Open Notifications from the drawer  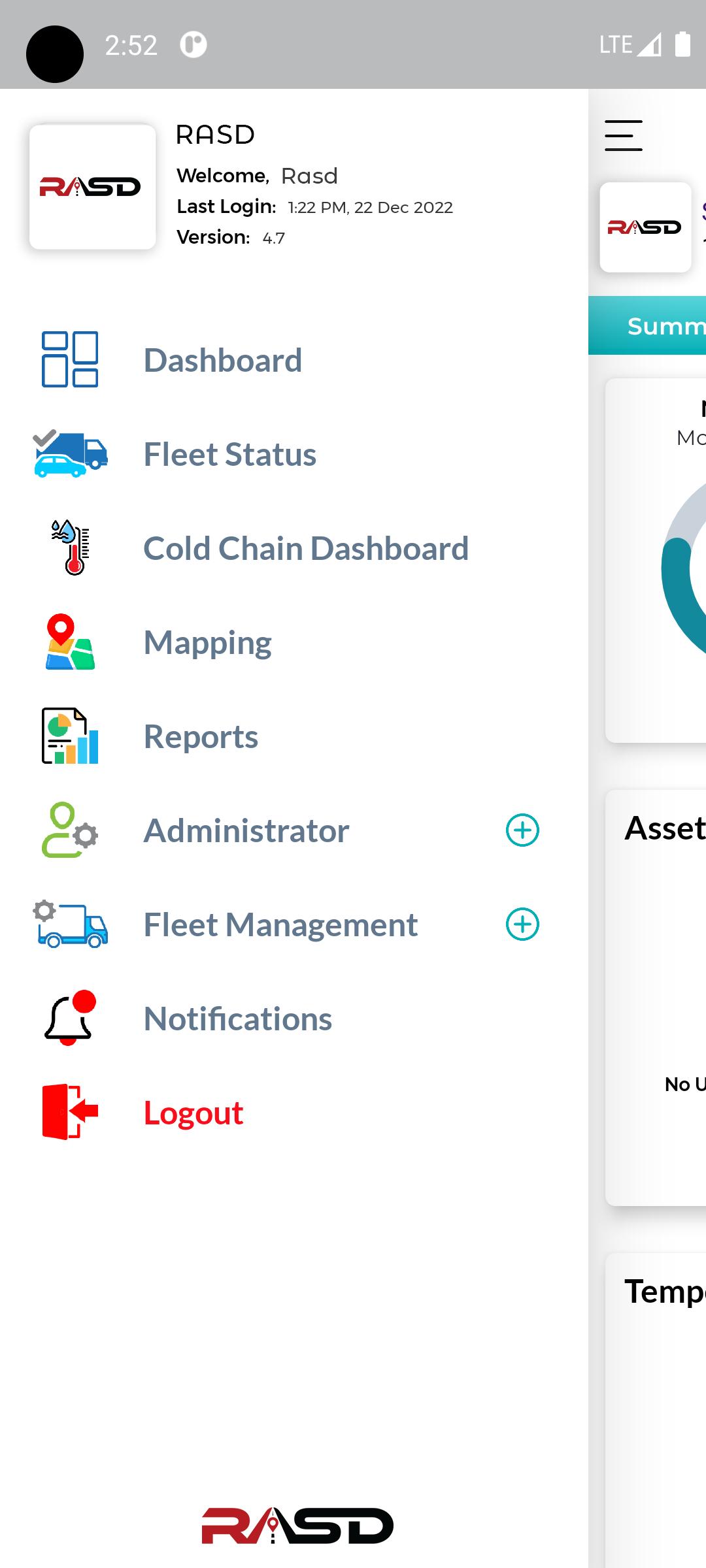click(x=238, y=1019)
